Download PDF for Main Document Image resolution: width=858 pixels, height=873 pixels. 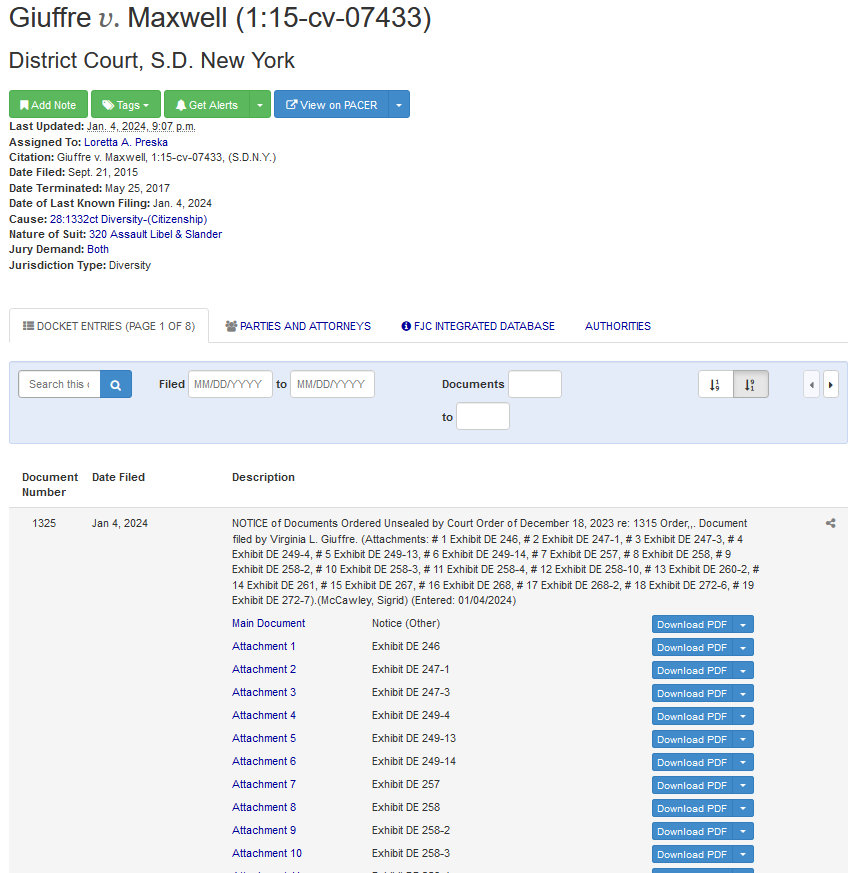coord(692,624)
